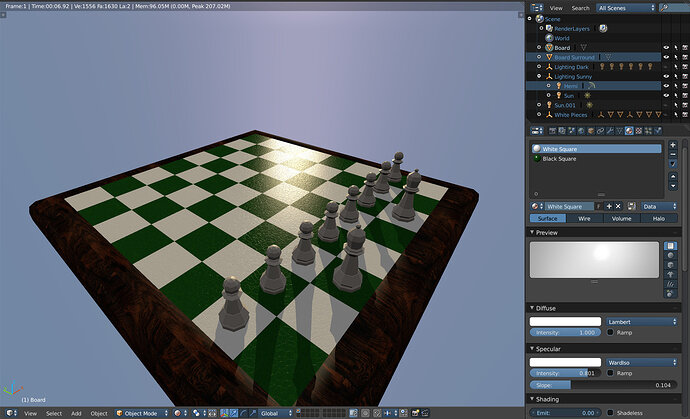
Task: Open the 3D viewport View menu
Action: click(x=30, y=413)
